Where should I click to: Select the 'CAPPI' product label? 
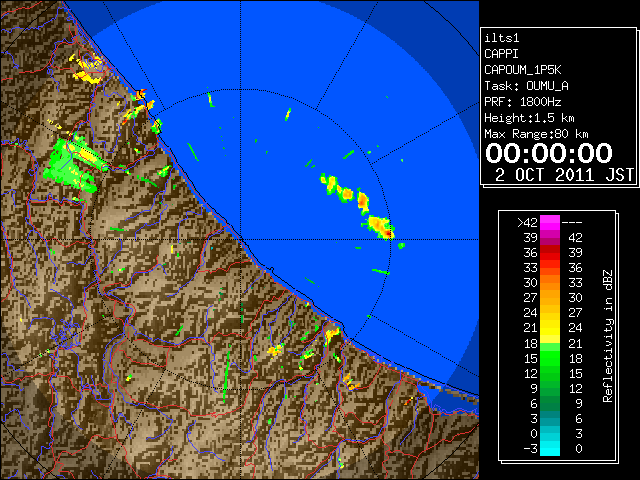coord(501,54)
